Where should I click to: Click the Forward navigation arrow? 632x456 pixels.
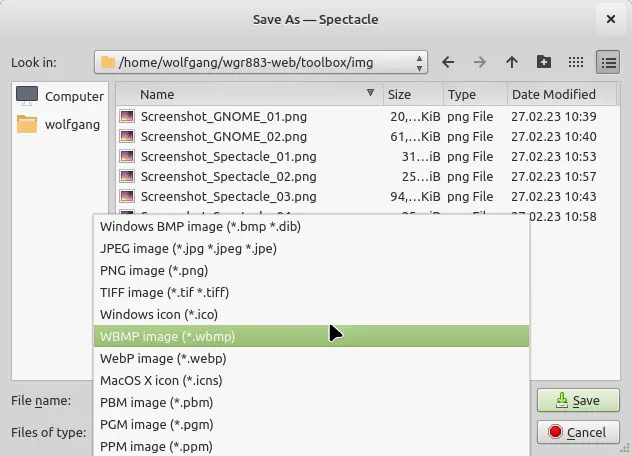[480, 62]
